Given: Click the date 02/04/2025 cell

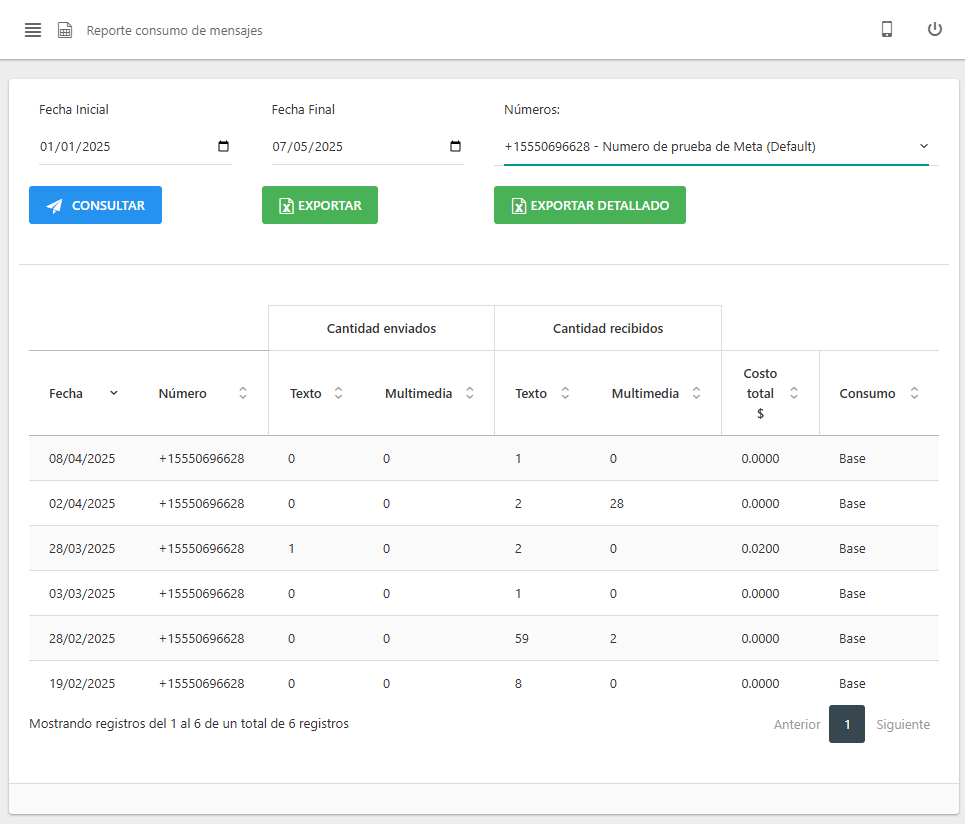Looking at the screenshot, I should click(82, 503).
